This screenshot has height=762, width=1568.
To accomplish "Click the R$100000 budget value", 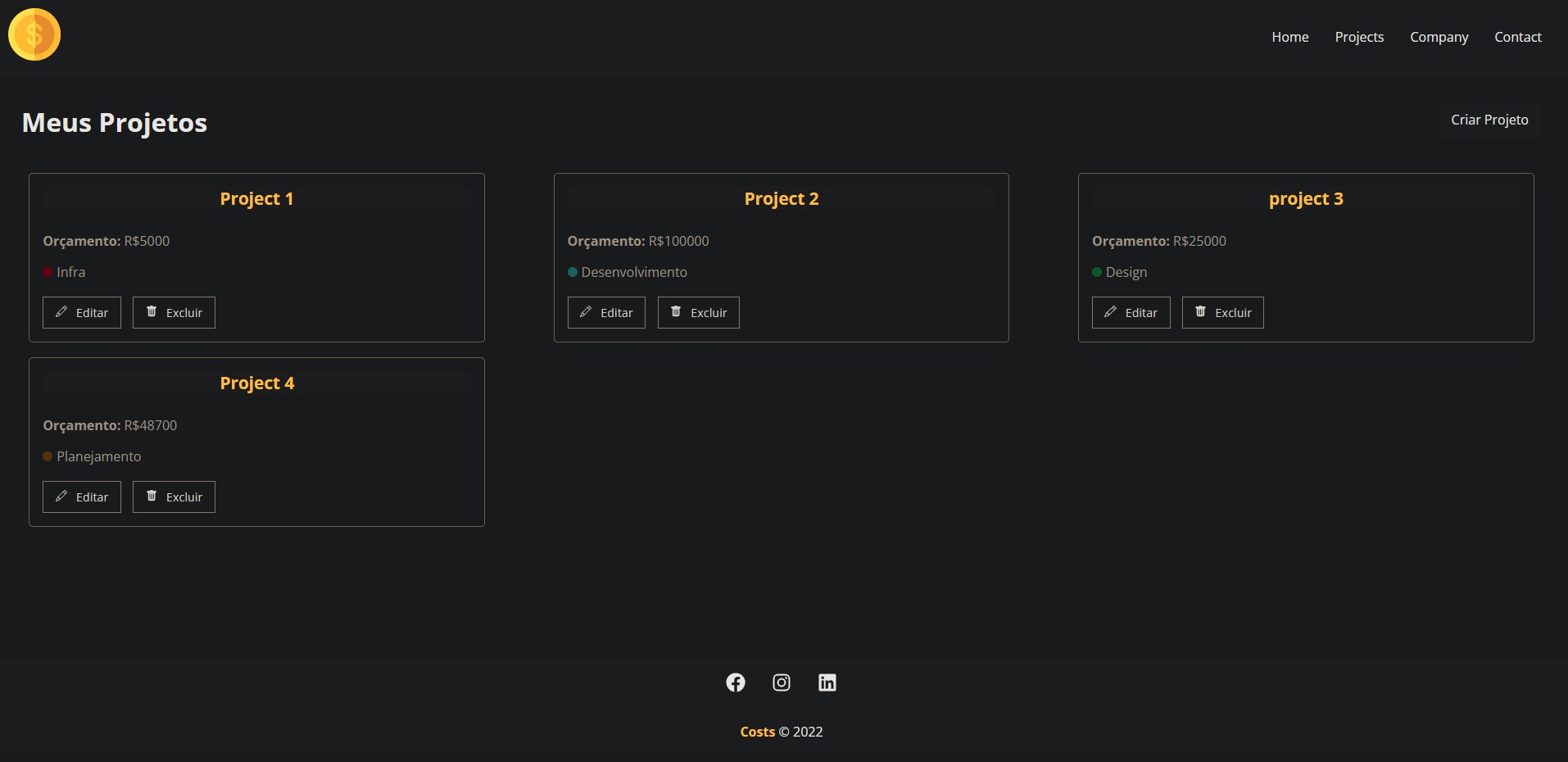I will tap(678, 241).
